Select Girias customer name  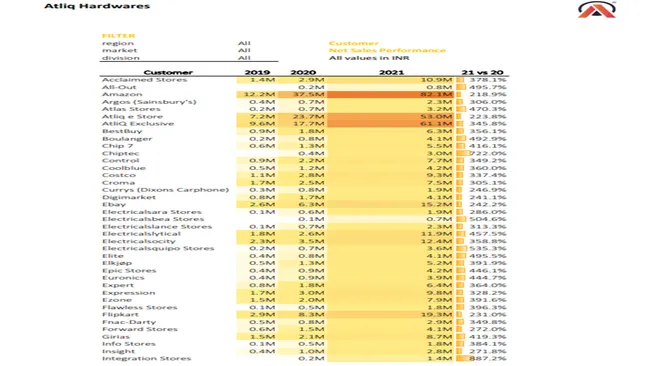[x=116, y=337]
